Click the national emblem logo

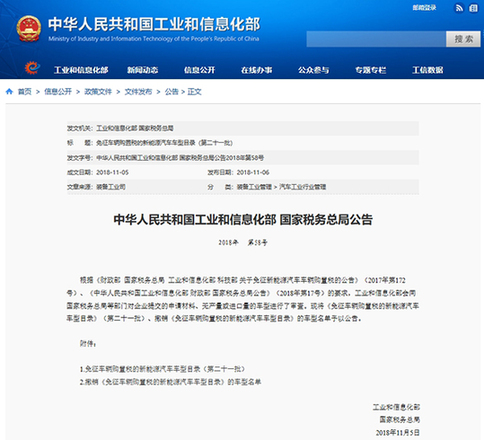click(x=29, y=29)
